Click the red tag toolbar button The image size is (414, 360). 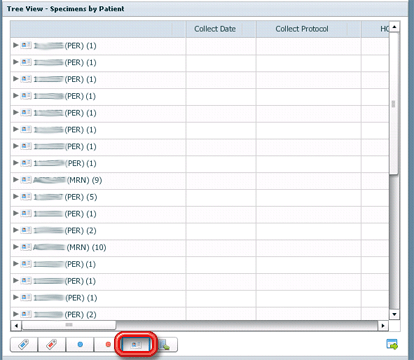point(52,344)
